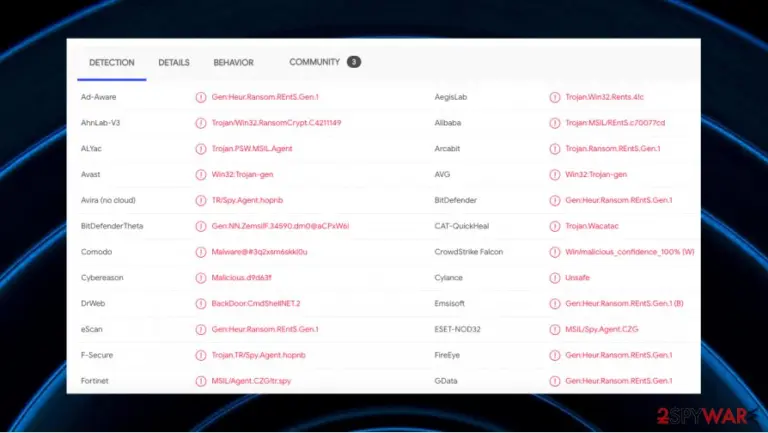Select Emsisoft's Gen:Heur.Ransom.REntS.Gen.1 (B) result

pos(624,304)
